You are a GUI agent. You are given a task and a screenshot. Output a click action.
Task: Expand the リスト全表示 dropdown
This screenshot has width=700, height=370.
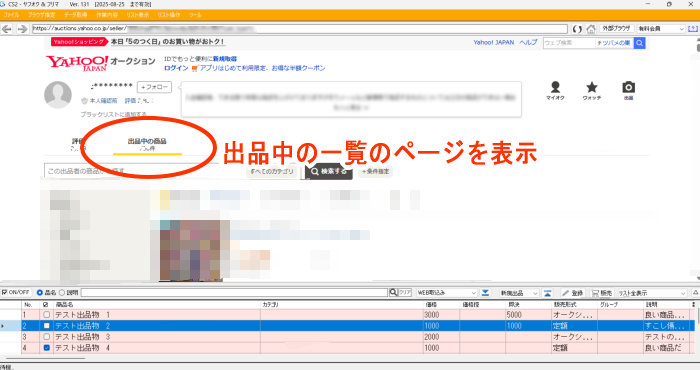click(x=683, y=293)
